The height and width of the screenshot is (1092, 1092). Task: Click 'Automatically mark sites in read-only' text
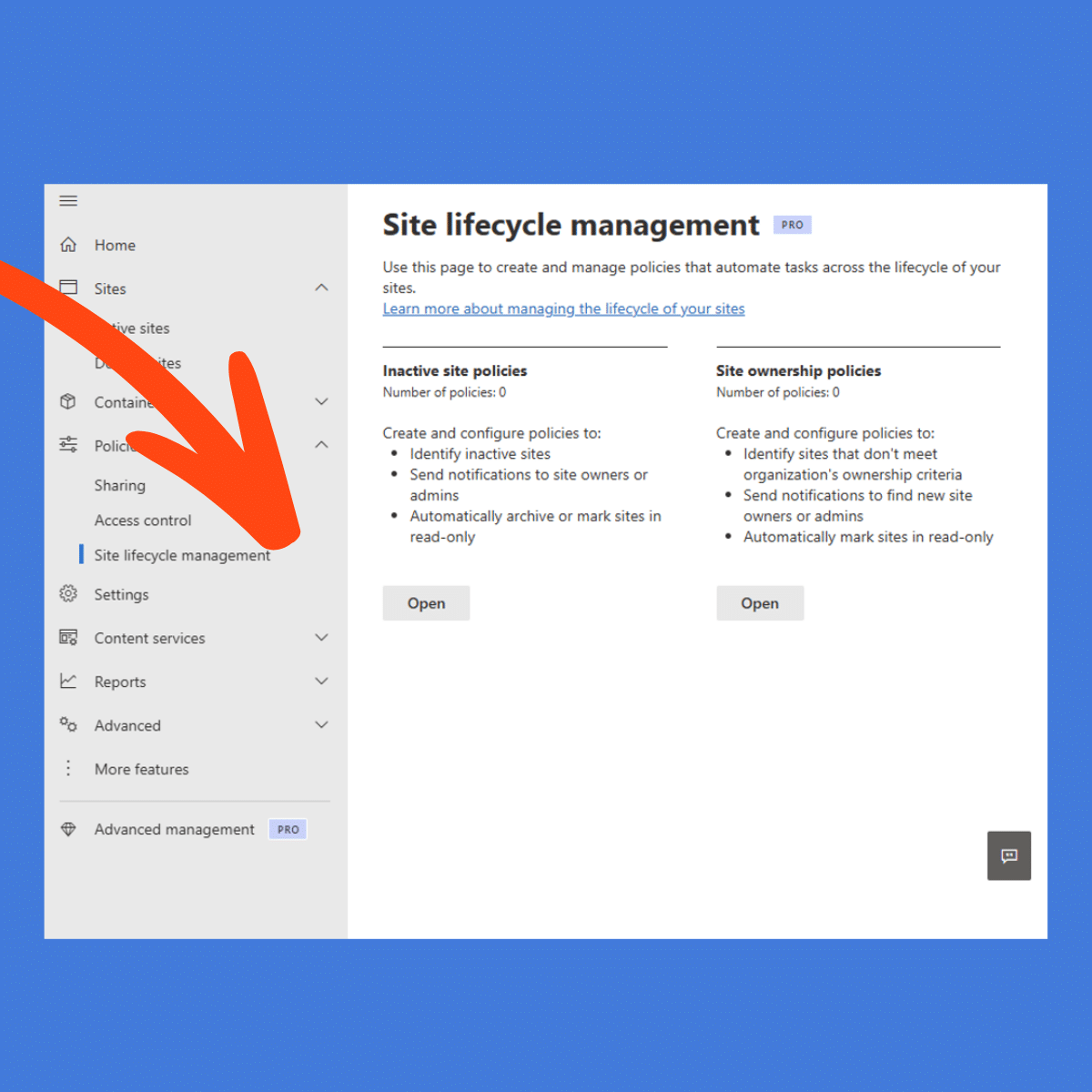[x=868, y=537]
